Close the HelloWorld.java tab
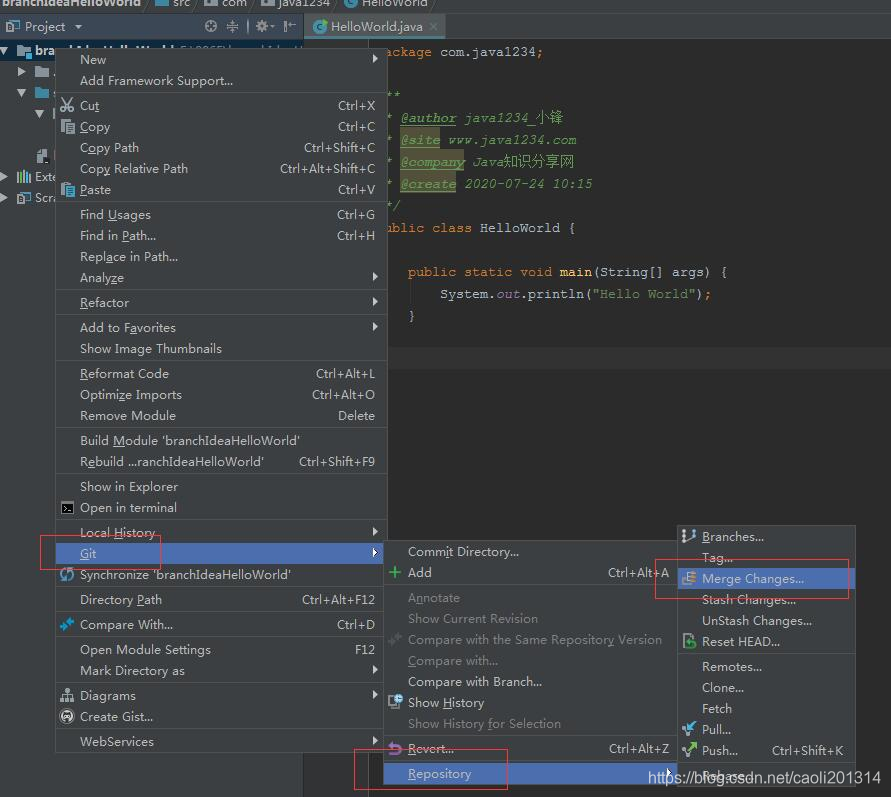Screen dimensions: 891x797 pyautogui.click(x=434, y=27)
